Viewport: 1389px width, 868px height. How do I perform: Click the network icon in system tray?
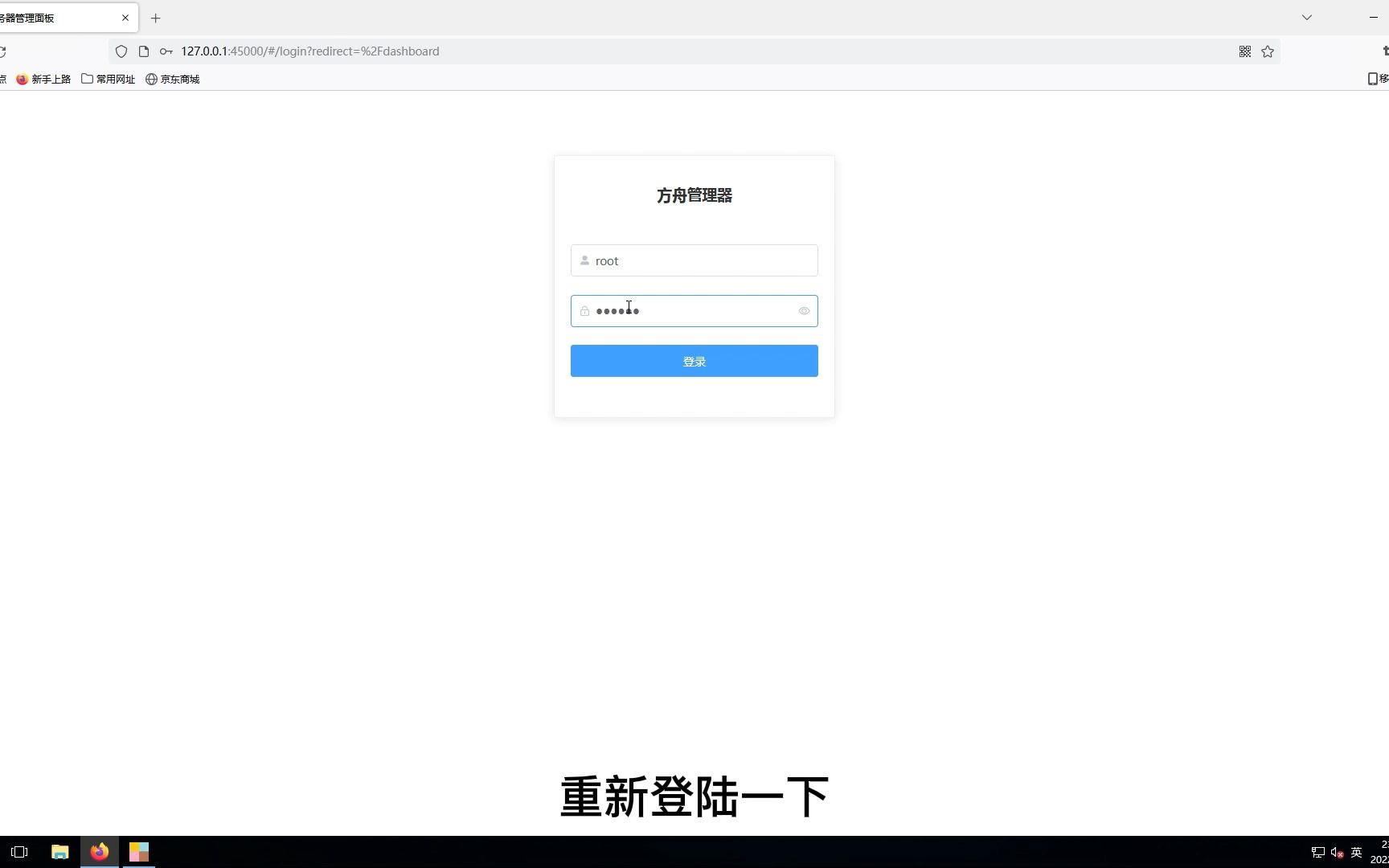1317,852
